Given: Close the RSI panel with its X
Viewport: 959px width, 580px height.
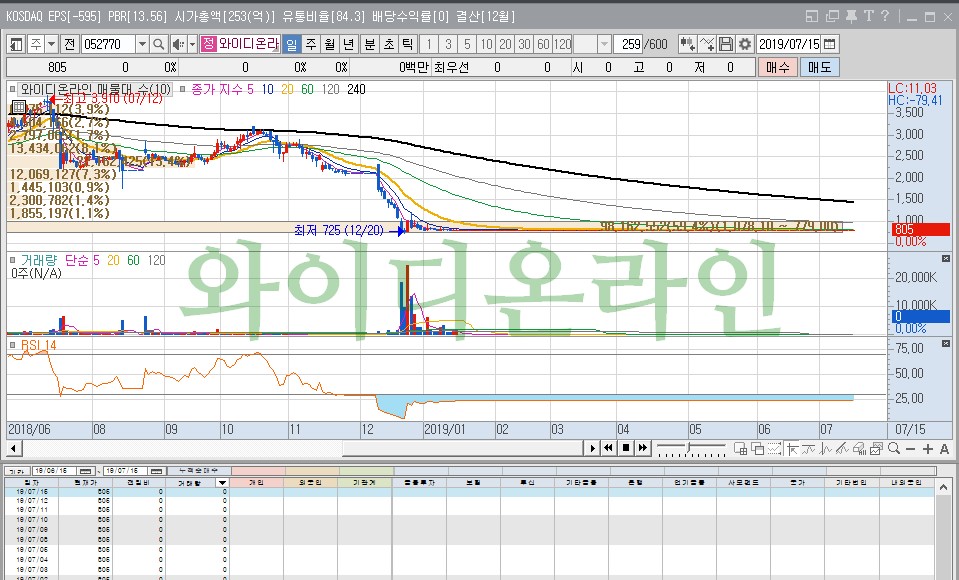Looking at the screenshot, I should pyautogui.click(x=946, y=343).
